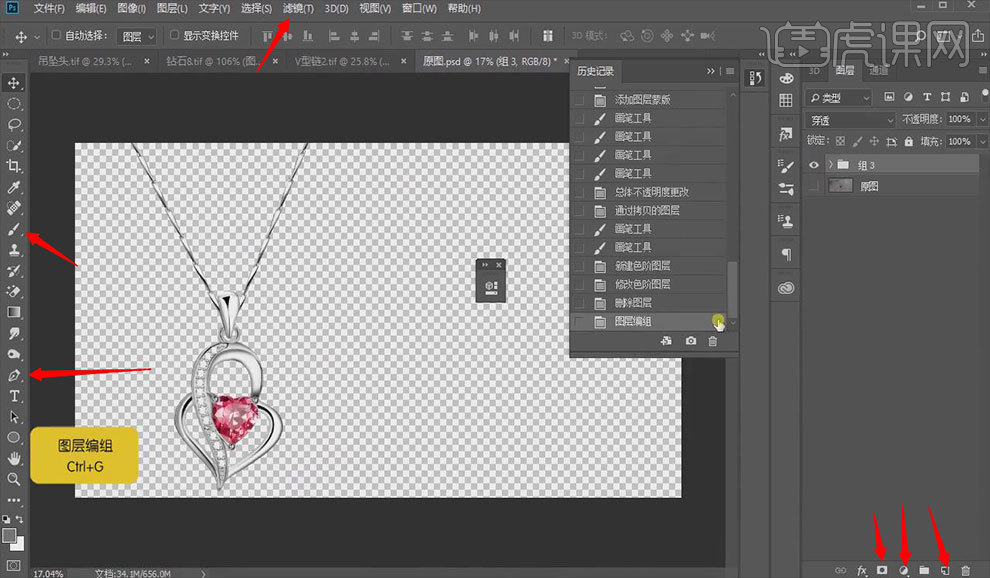The height and width of the screenshot is (578, 990).
Task: Open layer filter type dropdown 类型
Action: pos(838,97)
